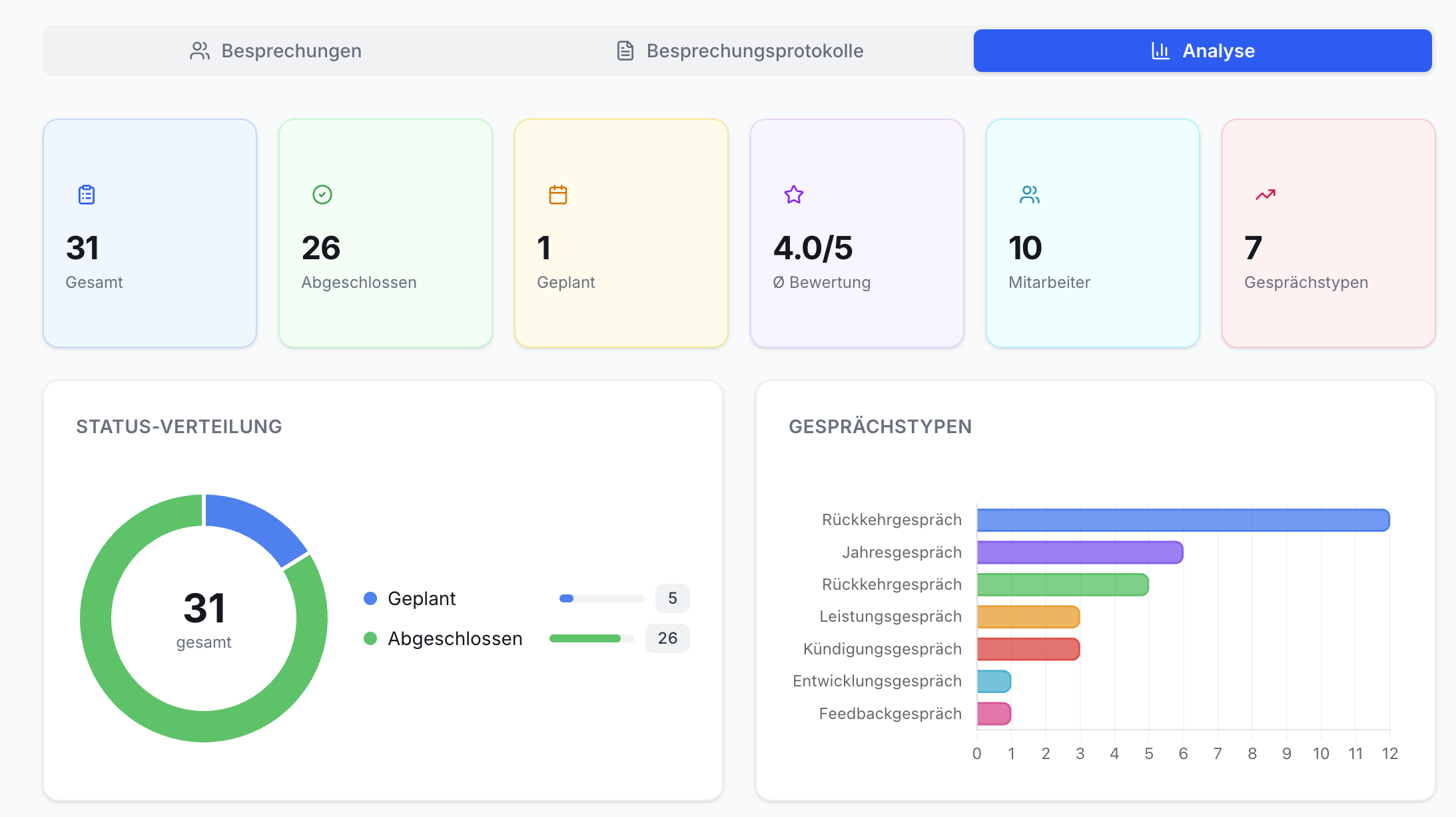
Task: Click the Geplant count badge '5'
Action: 673,598
